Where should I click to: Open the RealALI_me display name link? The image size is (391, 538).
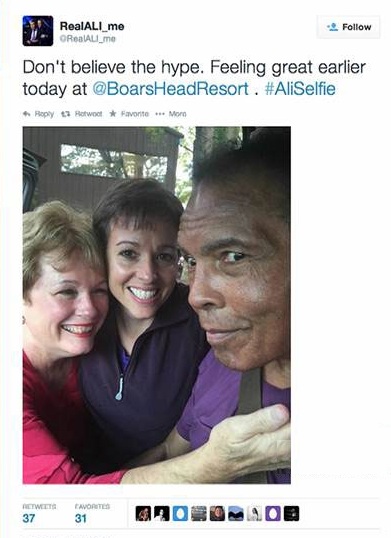click(x=92, y=26)
